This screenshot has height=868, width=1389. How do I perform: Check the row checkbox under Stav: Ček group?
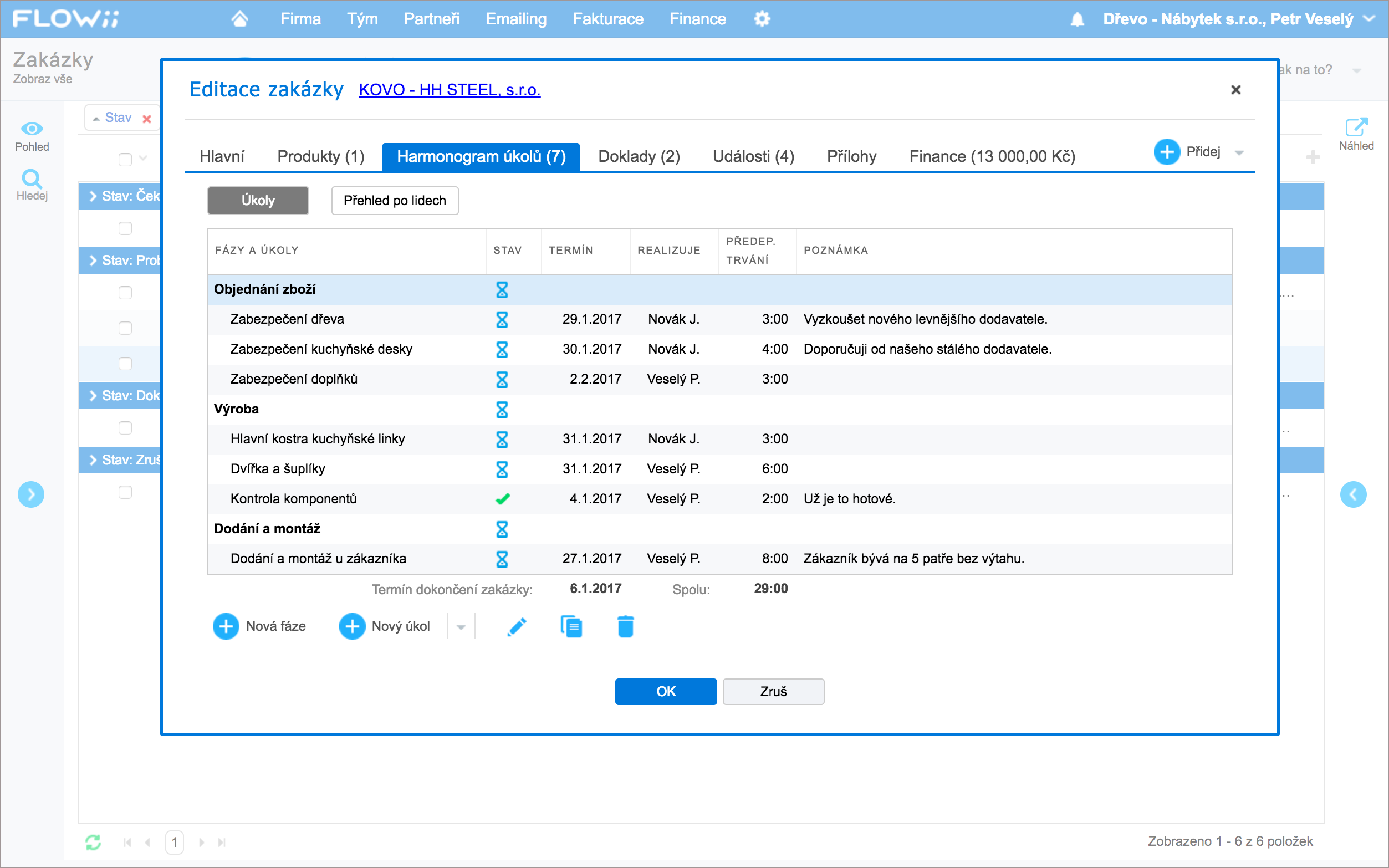[x=125, y=228]
